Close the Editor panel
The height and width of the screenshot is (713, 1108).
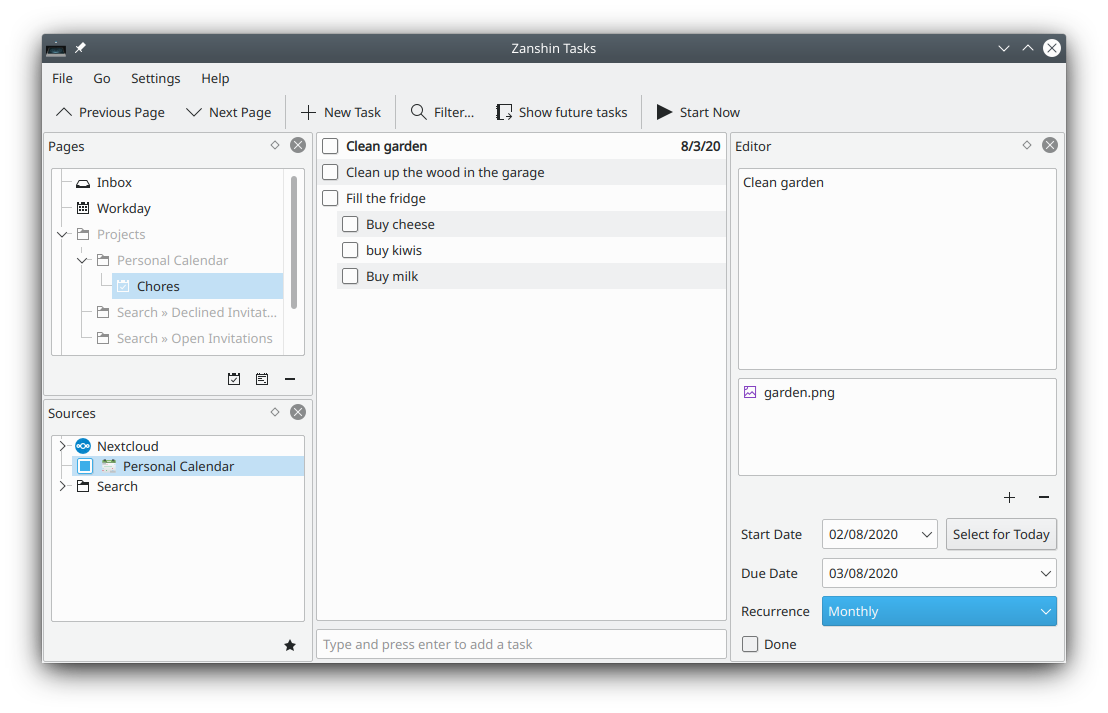pyautogui.click(x=1049, y=145)
